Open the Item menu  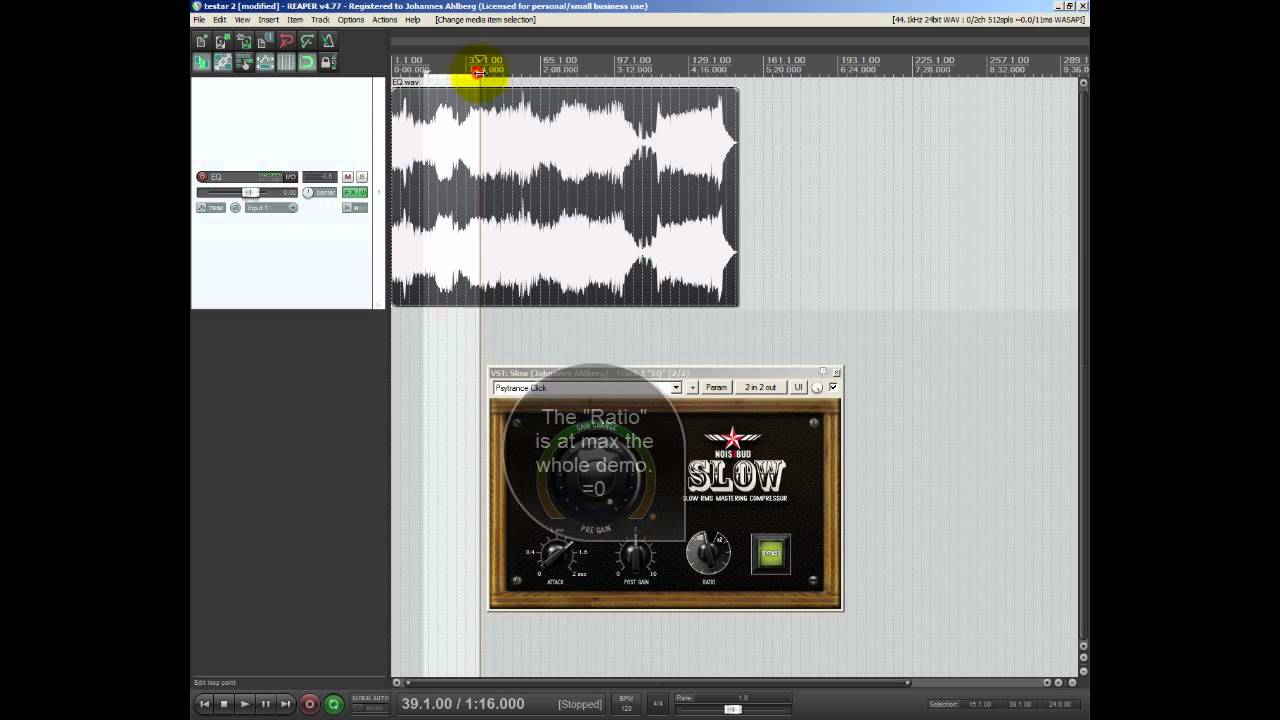(295, 20)
